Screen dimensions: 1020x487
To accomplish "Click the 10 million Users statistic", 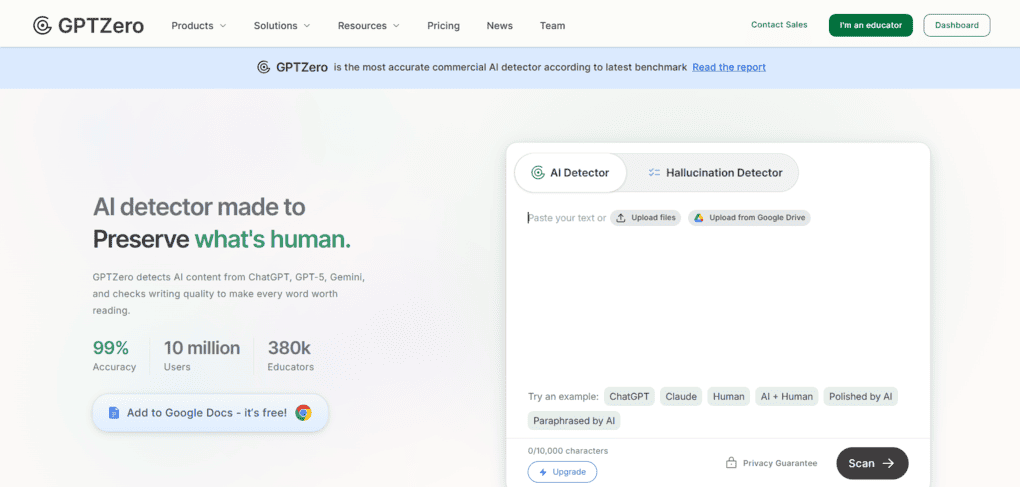I will pyautogui.click(x=202, y=356).
